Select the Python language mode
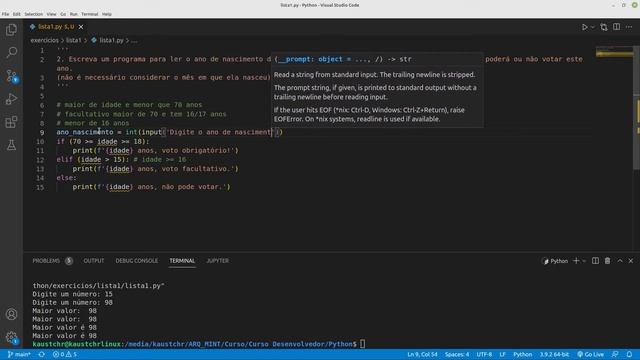 [x=522, y=354]
